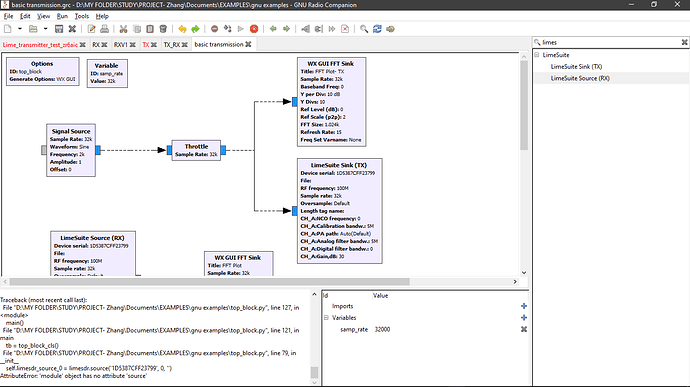Delete selected block with trash icon
This screenshot has width=690, height=387.
163,29
